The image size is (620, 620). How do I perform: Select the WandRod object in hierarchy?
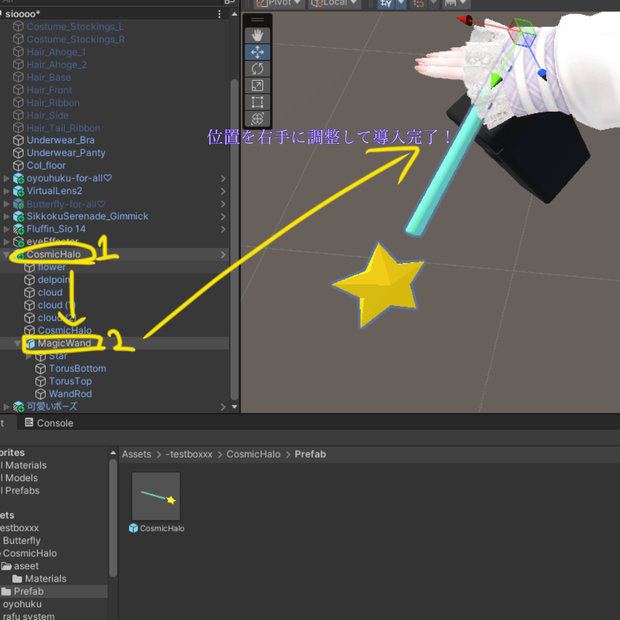click(70, 394)
